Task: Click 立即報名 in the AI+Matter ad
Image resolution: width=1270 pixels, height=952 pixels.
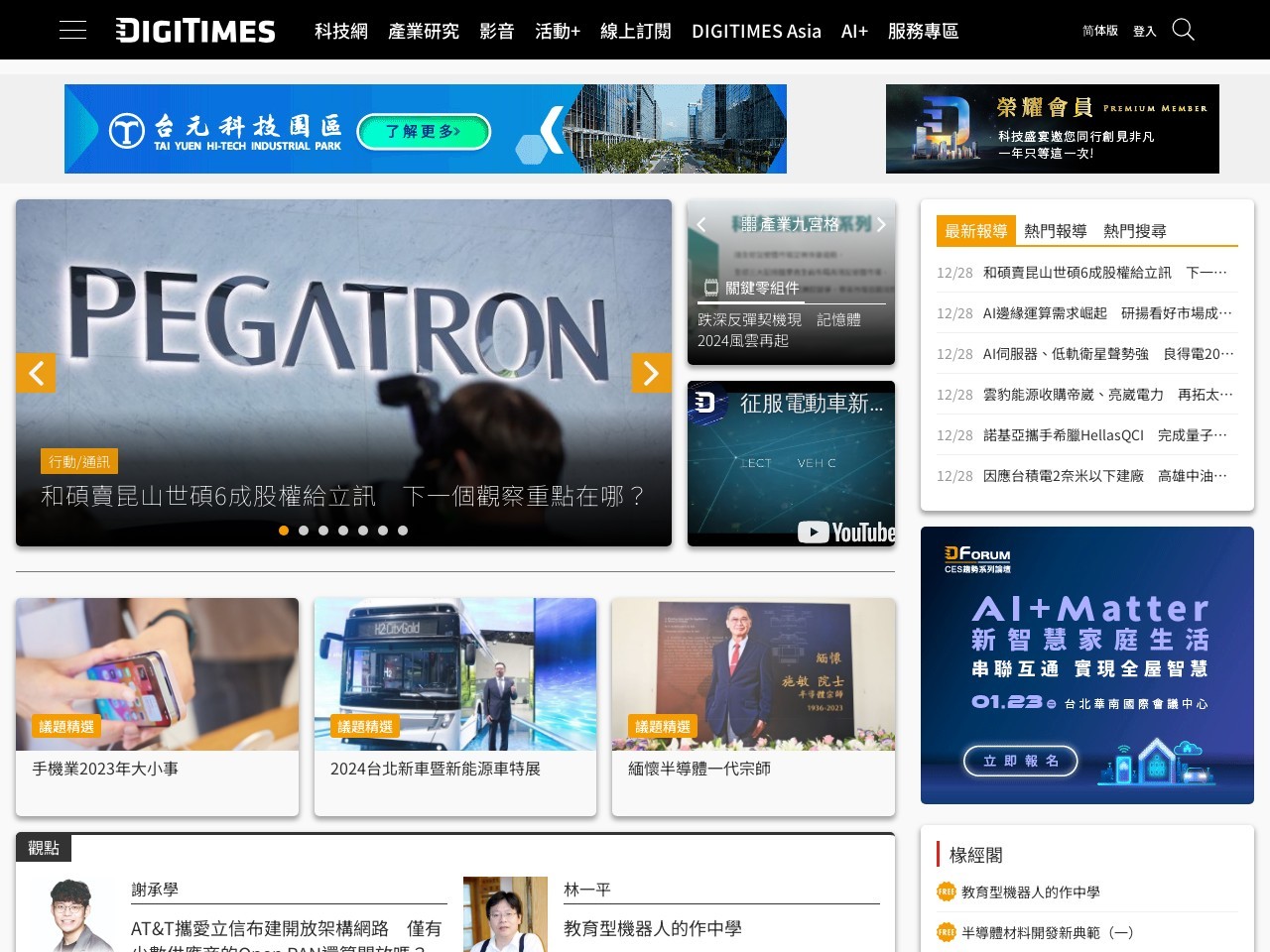Action: coord(1020,762)
